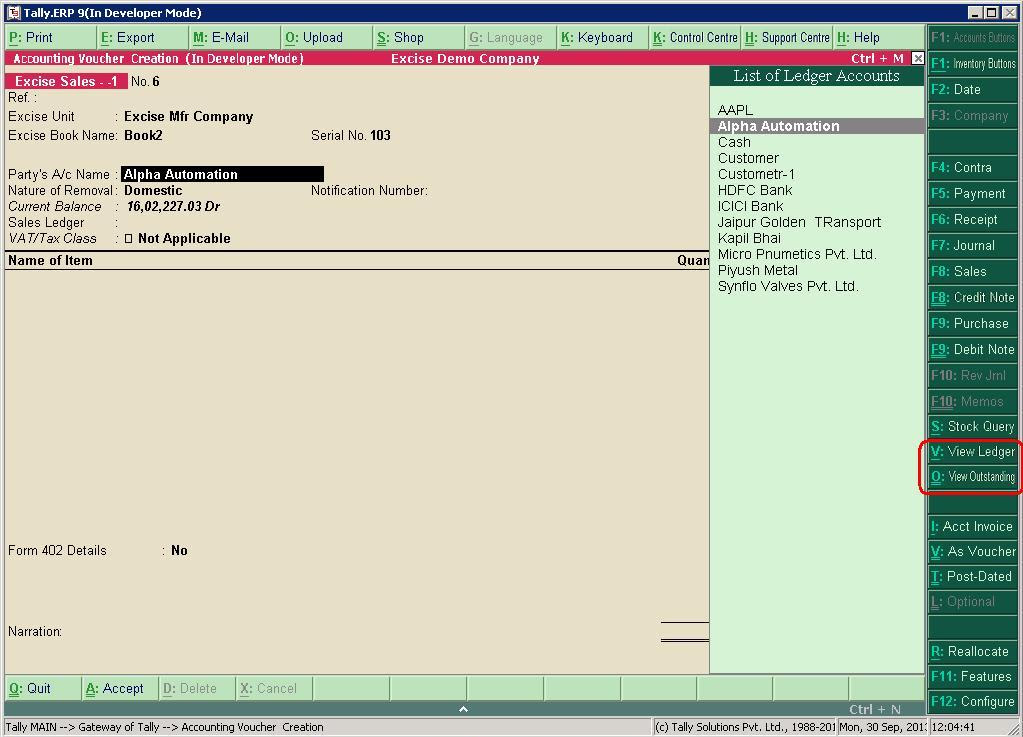
Task: Select HDFC Bank ledger
Action: click(x=817, y=190)
